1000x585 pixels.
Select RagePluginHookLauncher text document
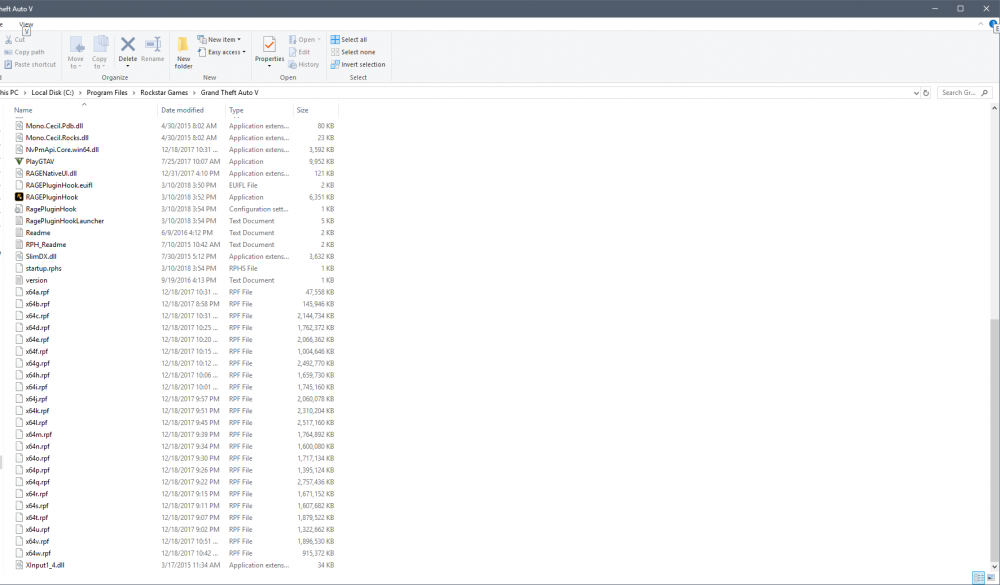point(64,221)
